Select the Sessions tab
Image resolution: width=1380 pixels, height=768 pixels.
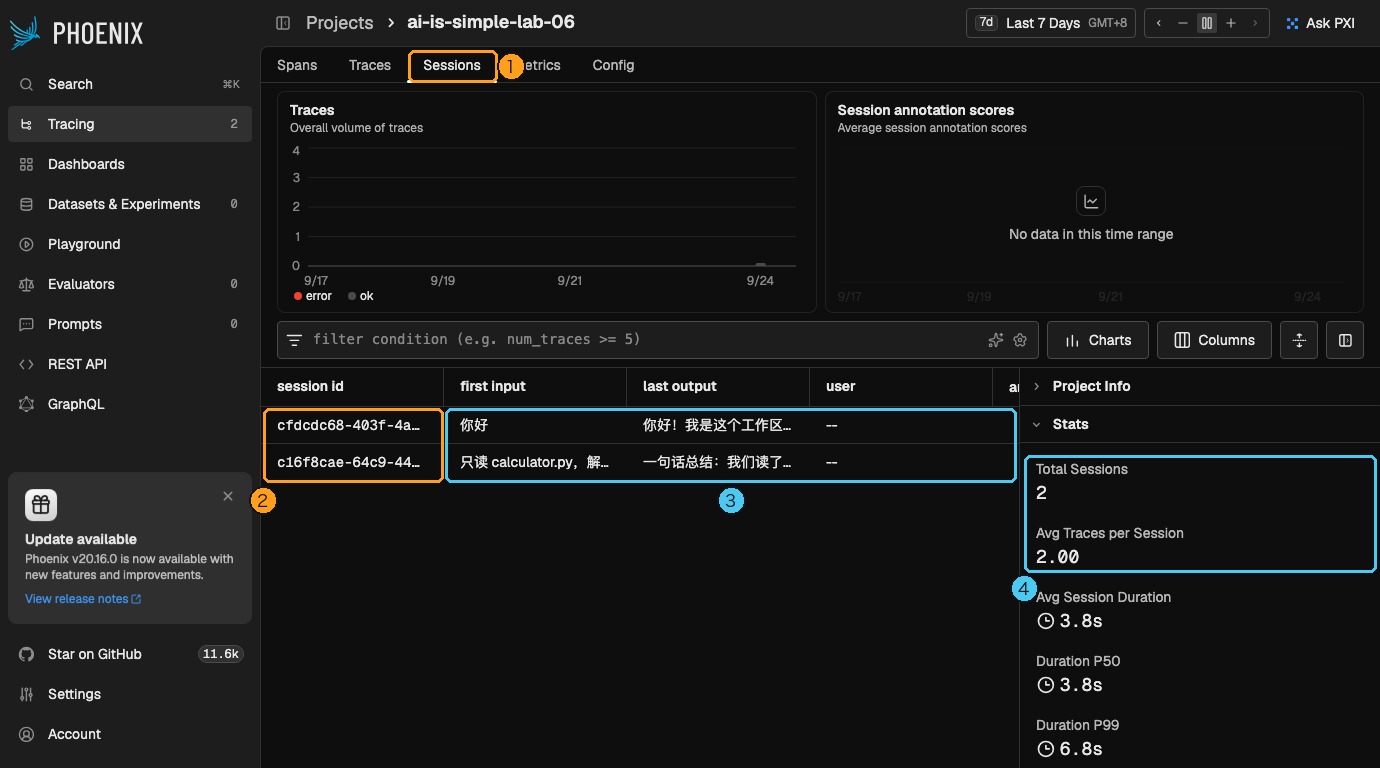click(x=452, y=65)
